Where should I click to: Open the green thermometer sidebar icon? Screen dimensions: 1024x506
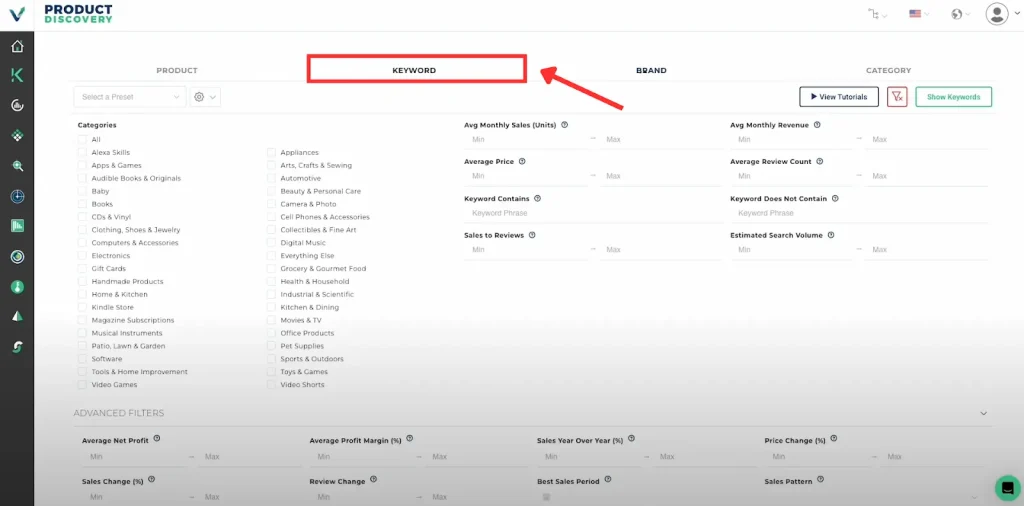pos(18,287)
